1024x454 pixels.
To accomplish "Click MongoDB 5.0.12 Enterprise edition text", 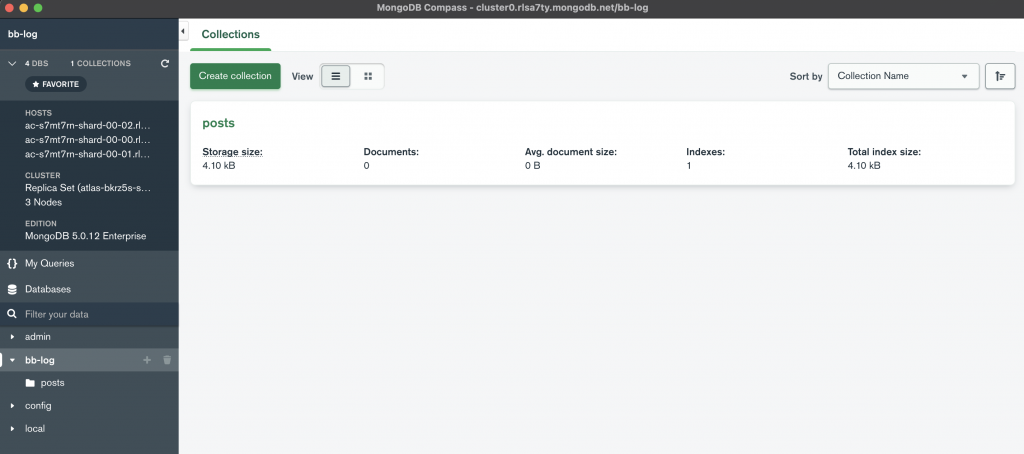I will tap(86, 236).
